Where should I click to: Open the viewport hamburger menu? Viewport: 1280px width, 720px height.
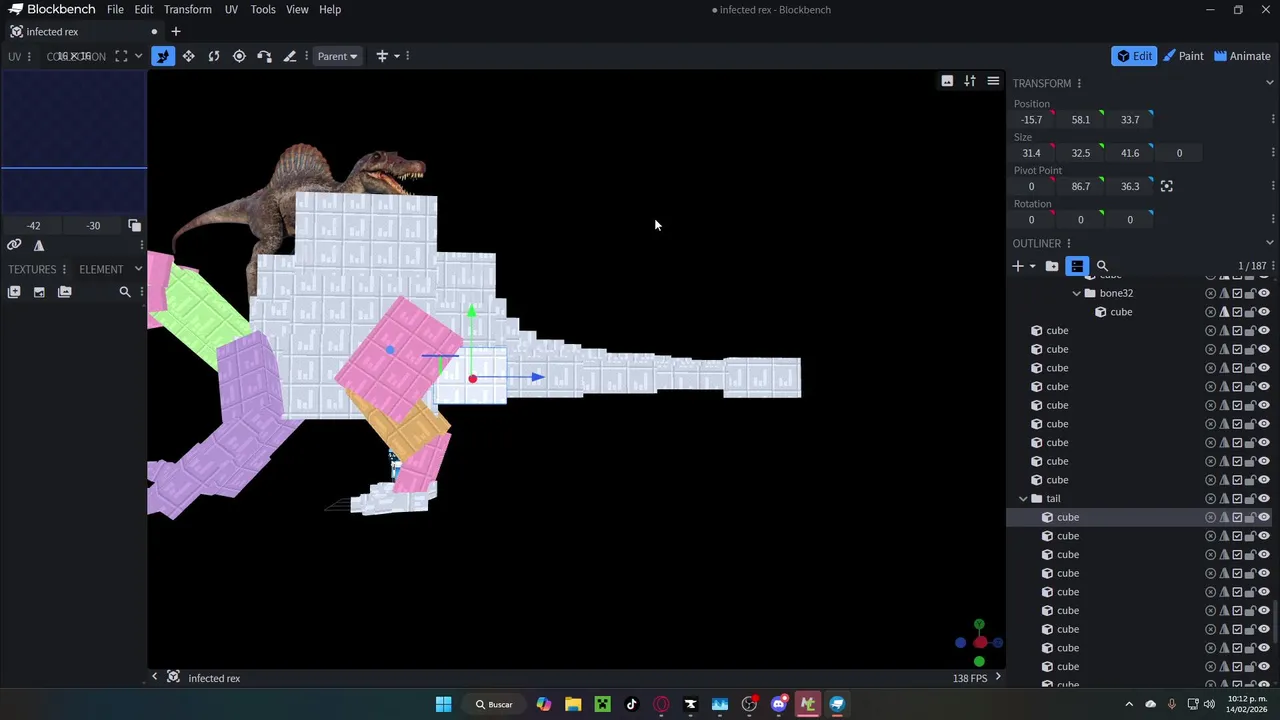[x=993, y=81]
